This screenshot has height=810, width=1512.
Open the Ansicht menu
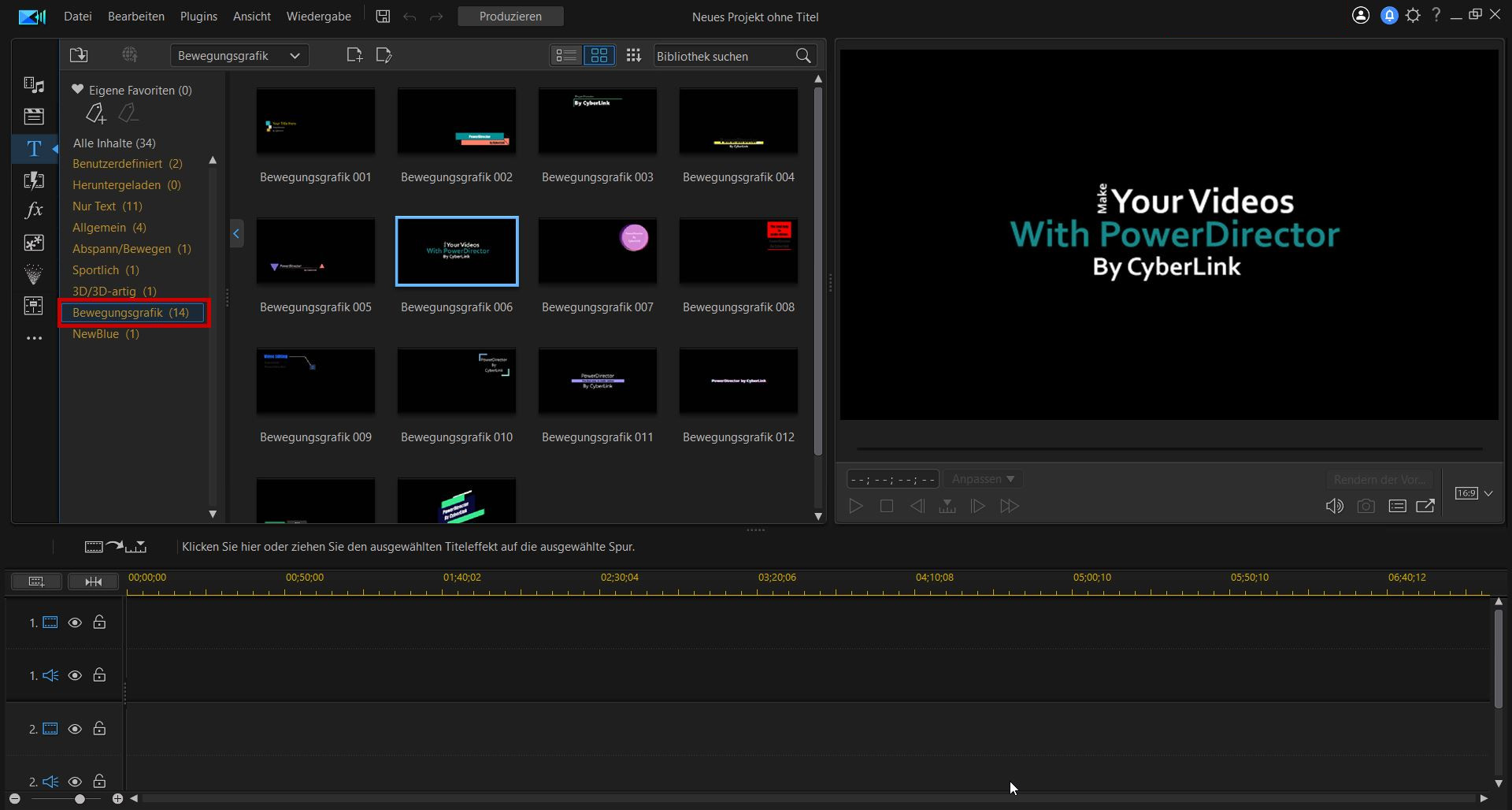click(x=252, y=16)
